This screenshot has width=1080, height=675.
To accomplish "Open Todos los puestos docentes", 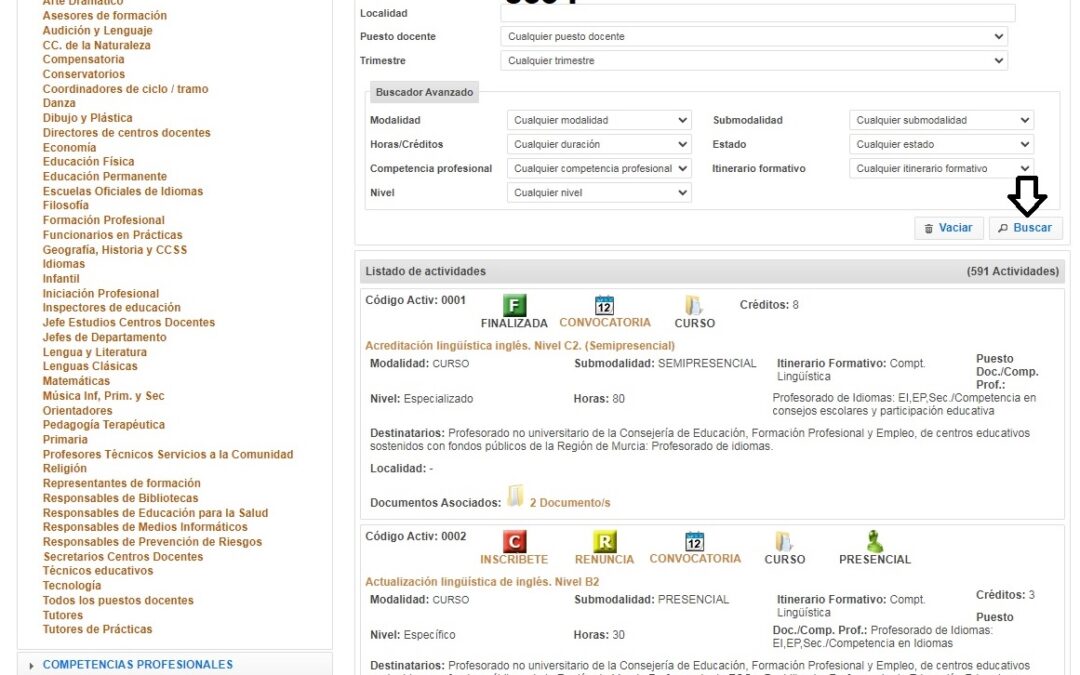I will pos(118,601).
